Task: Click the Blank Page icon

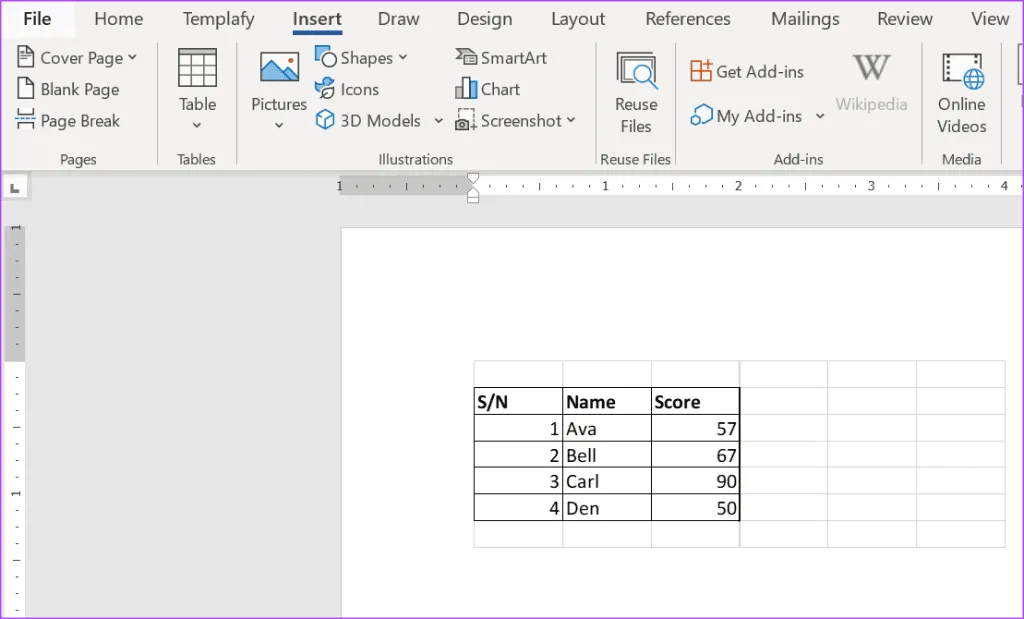Action: (26, 90)
